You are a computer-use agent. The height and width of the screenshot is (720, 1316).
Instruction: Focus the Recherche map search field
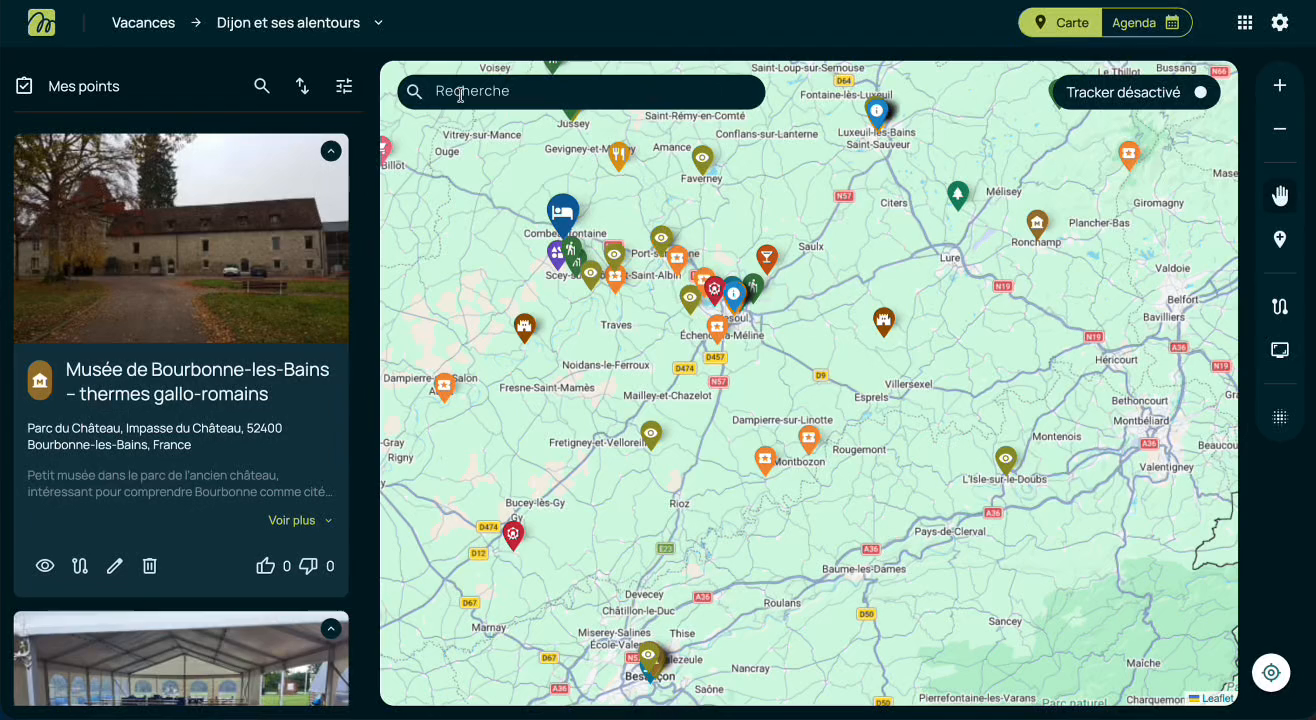pos(581,91)
